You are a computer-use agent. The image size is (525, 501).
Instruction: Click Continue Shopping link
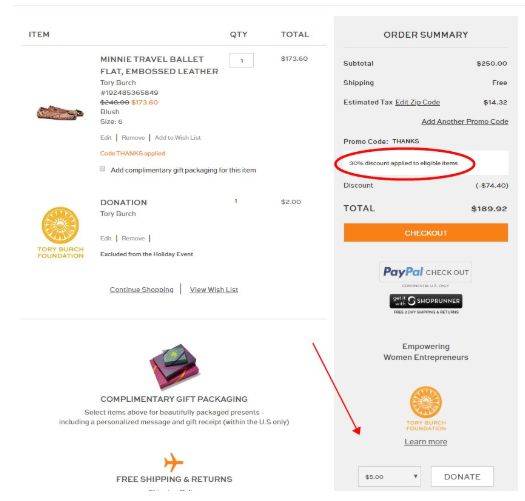[141, 289]
